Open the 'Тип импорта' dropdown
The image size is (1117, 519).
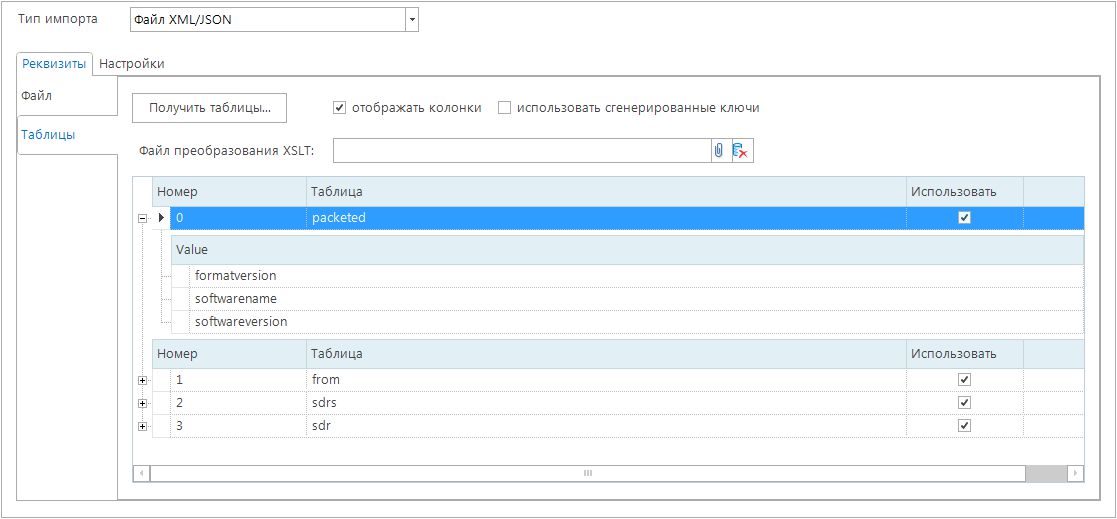tap(411, 20)
